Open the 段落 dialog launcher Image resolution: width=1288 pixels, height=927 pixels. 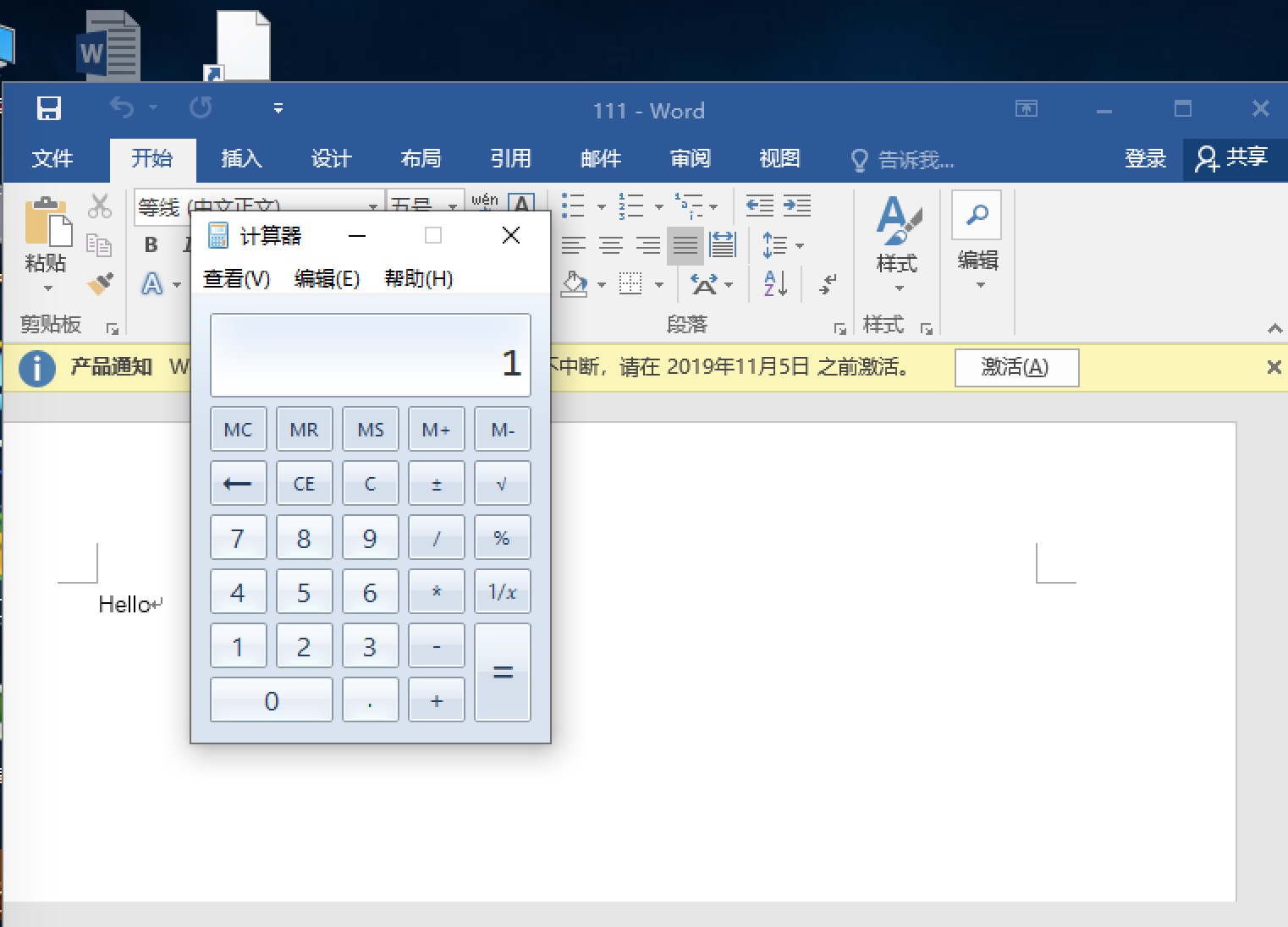839,328
